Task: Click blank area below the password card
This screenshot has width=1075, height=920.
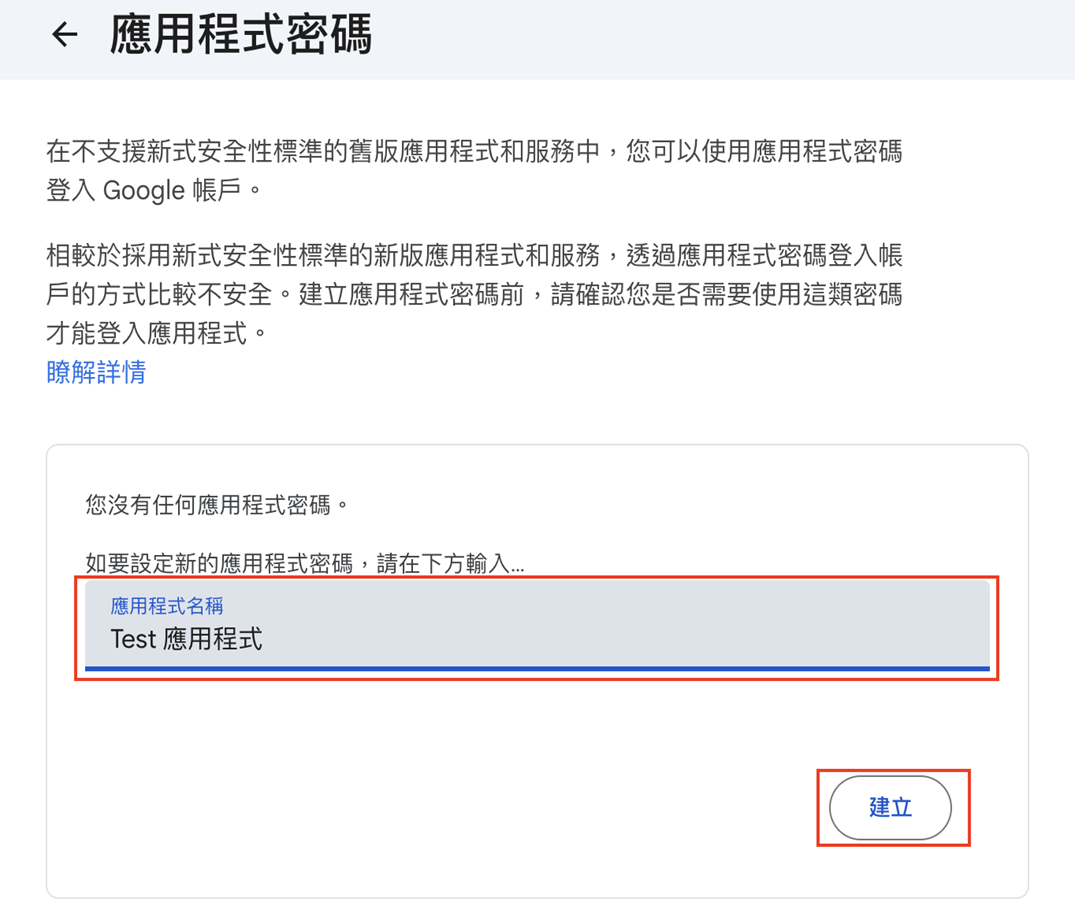Action: coord(537,910)
